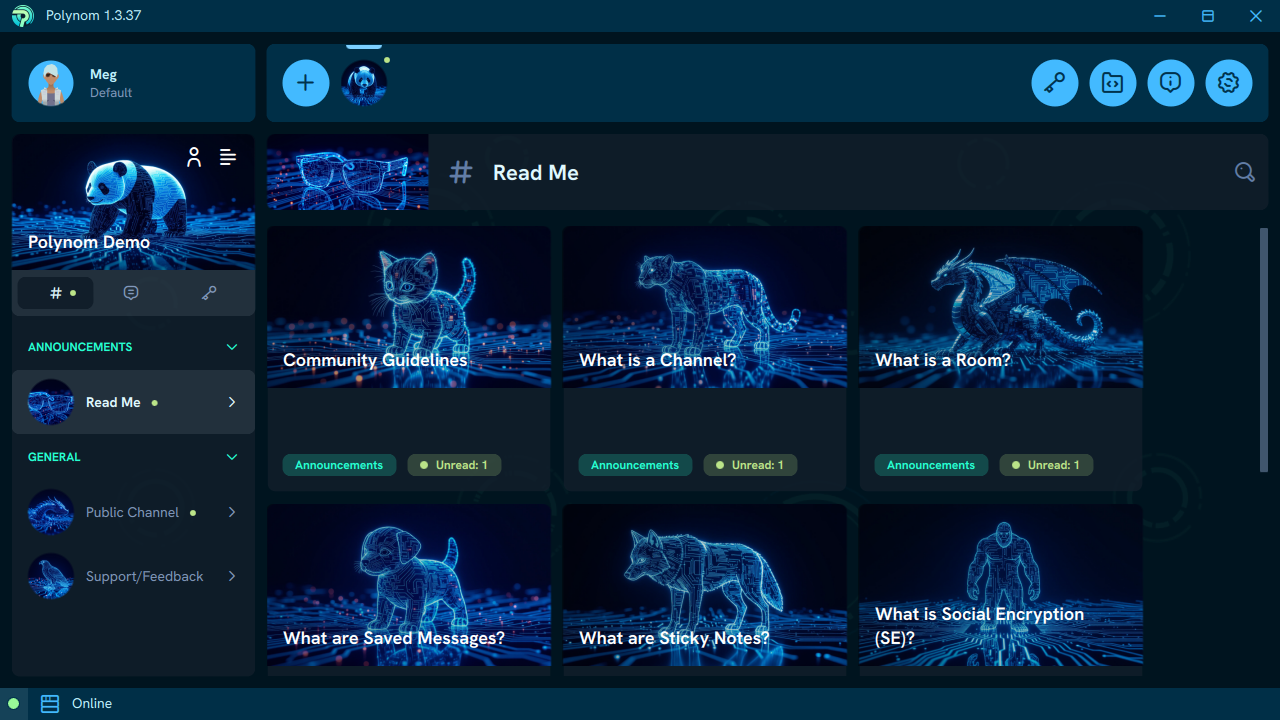Click the info speech bubble icon

coord(1170,83)
